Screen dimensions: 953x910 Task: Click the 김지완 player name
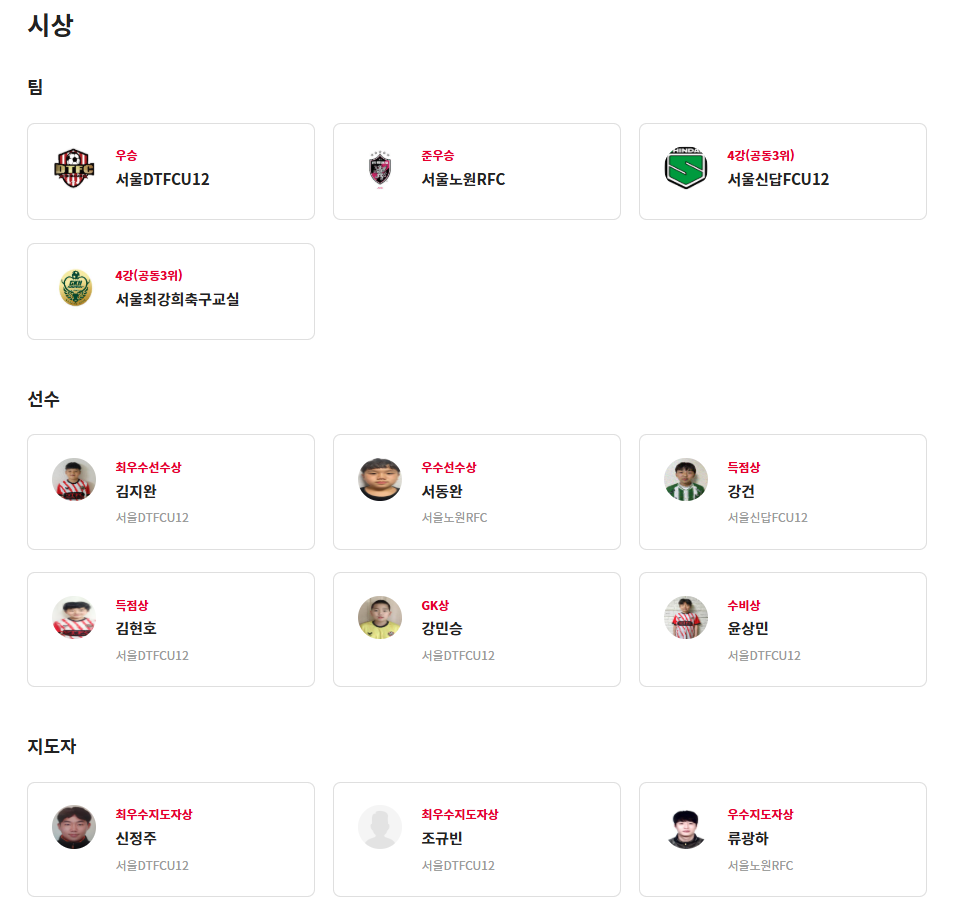[136, 491]
